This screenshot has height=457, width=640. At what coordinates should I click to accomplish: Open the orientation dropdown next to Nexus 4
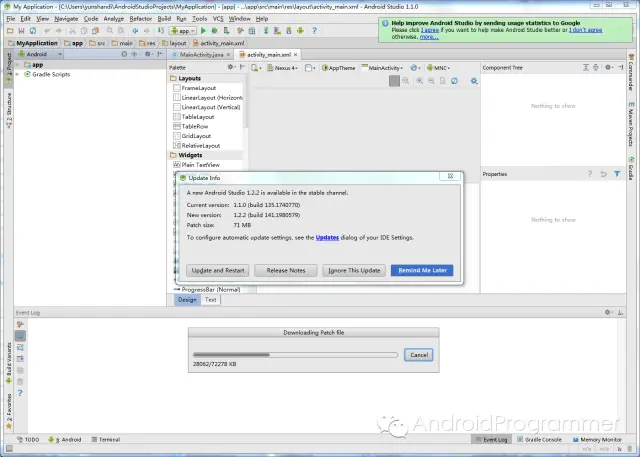pos(310,68)
